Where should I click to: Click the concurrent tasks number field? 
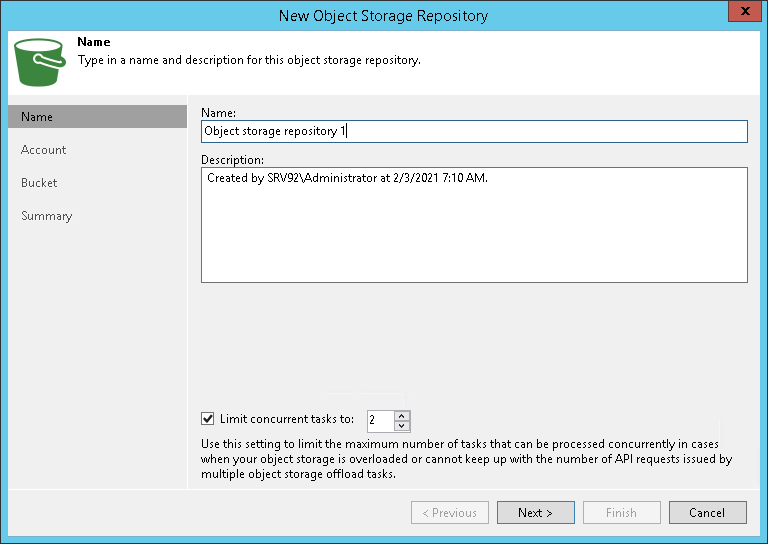click(x=379, y=420)
